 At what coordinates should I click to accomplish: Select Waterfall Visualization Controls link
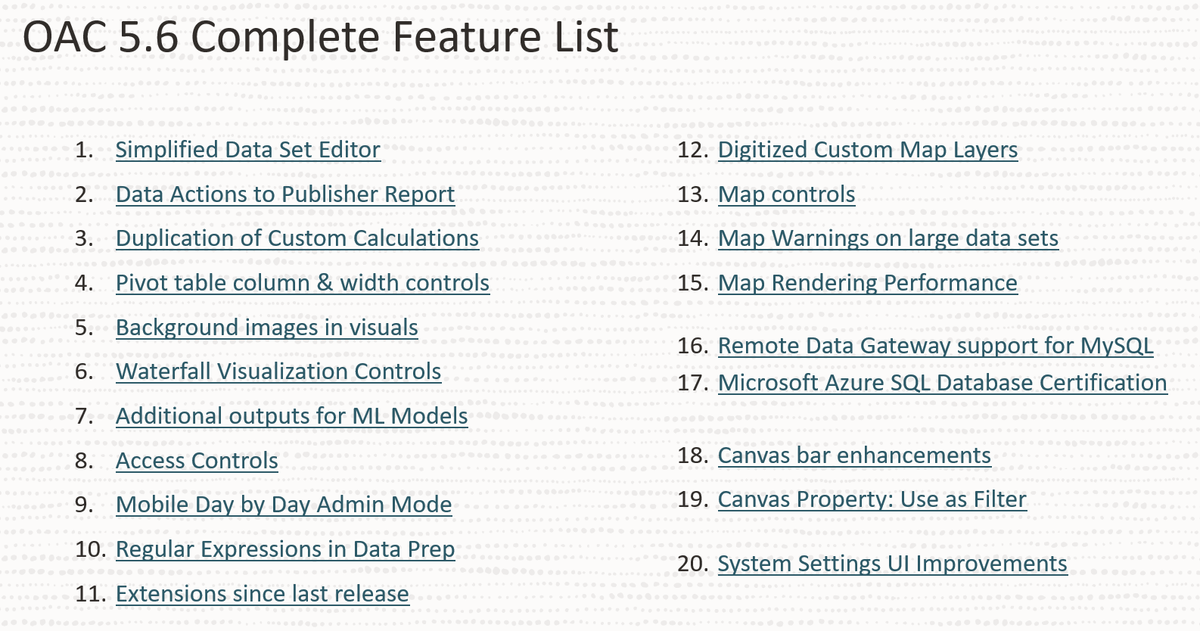pyautogui.click(x=278, y=371)
